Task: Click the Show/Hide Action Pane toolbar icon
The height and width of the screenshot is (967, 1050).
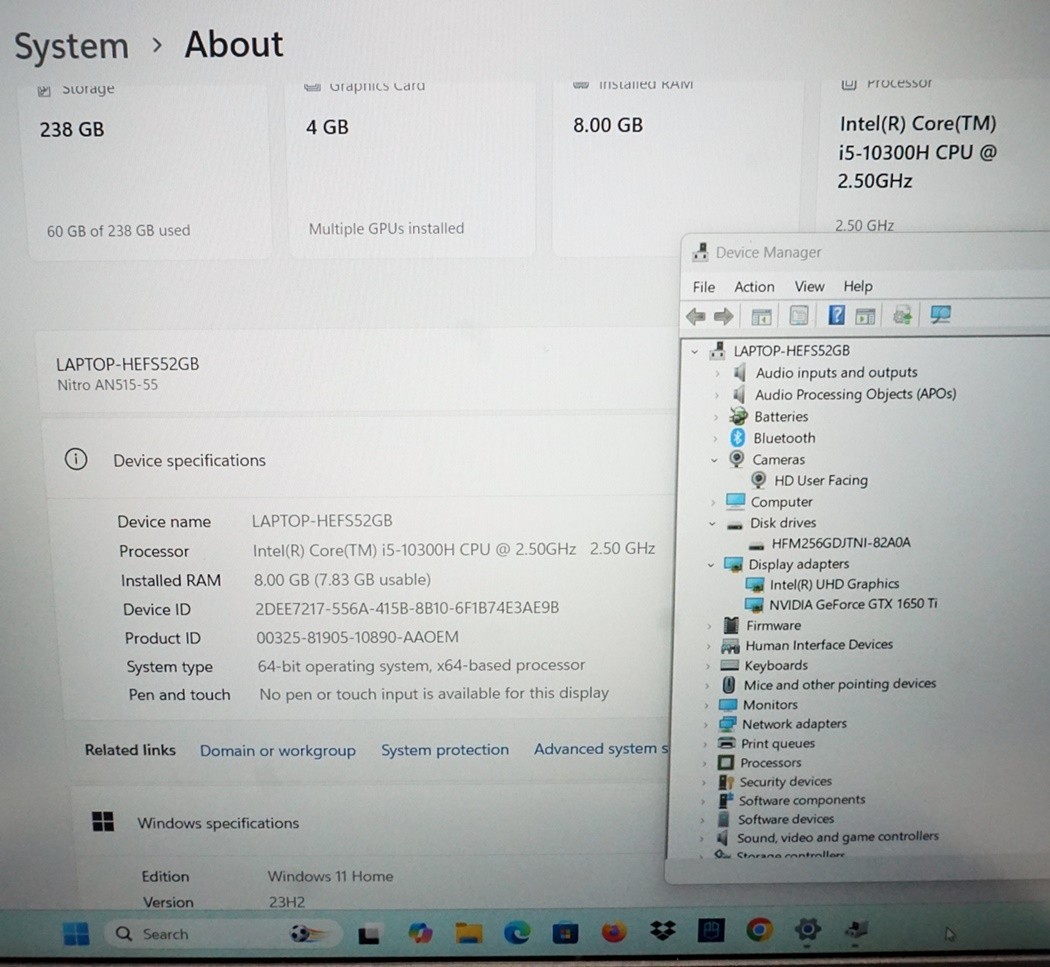Action: coord(865,315)
